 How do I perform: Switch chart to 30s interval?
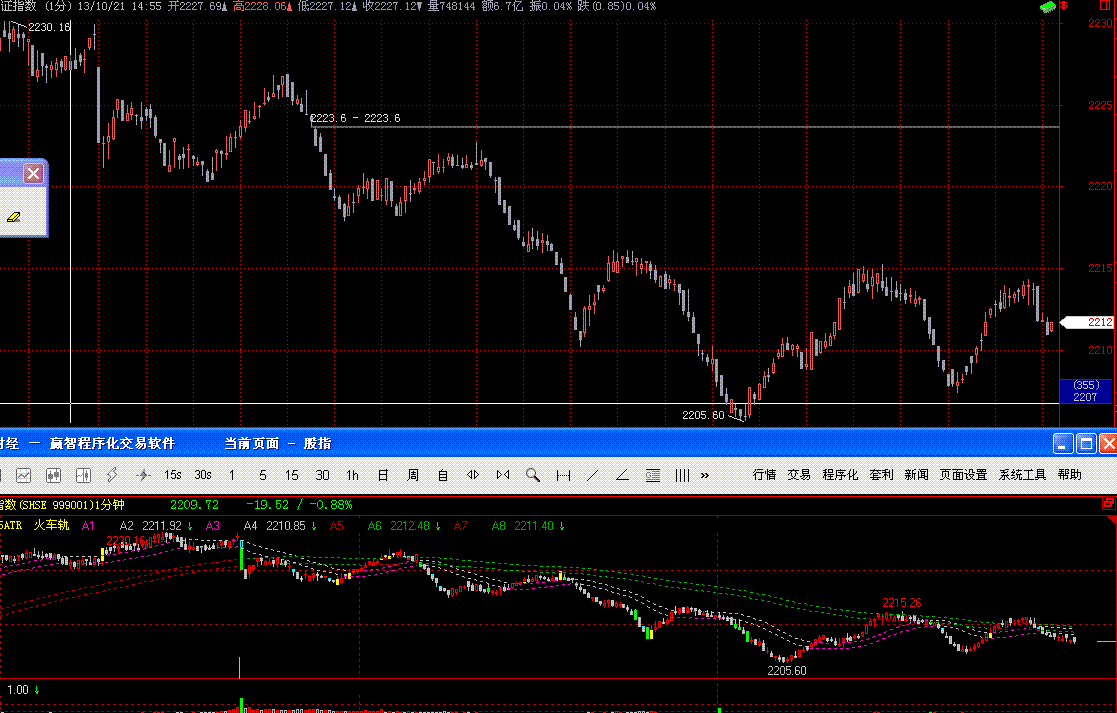203,475
